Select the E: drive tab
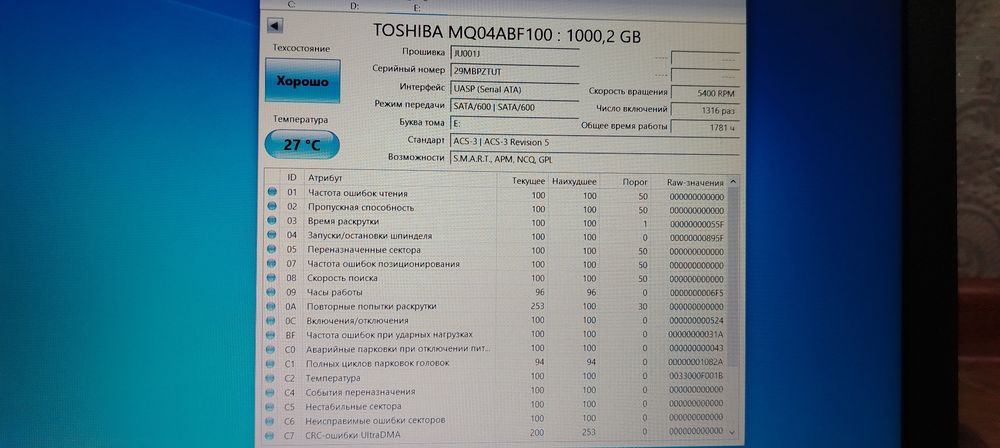 [x=417, y=7]
